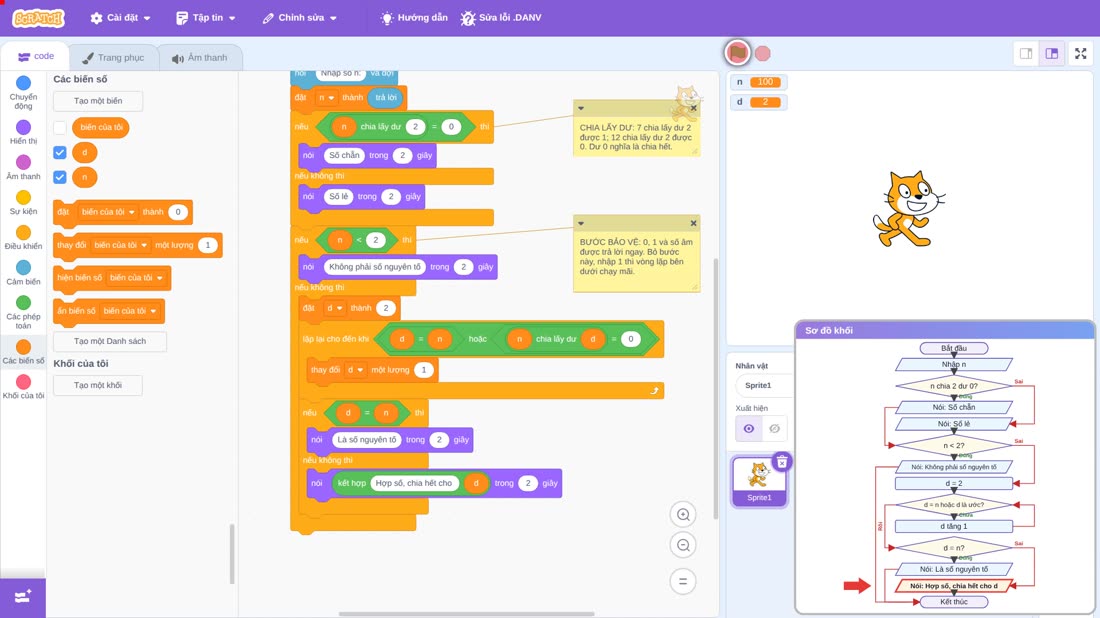Zoom in on the code workspace
This screenshot has width=1100, height=618.
pos(683,514)
